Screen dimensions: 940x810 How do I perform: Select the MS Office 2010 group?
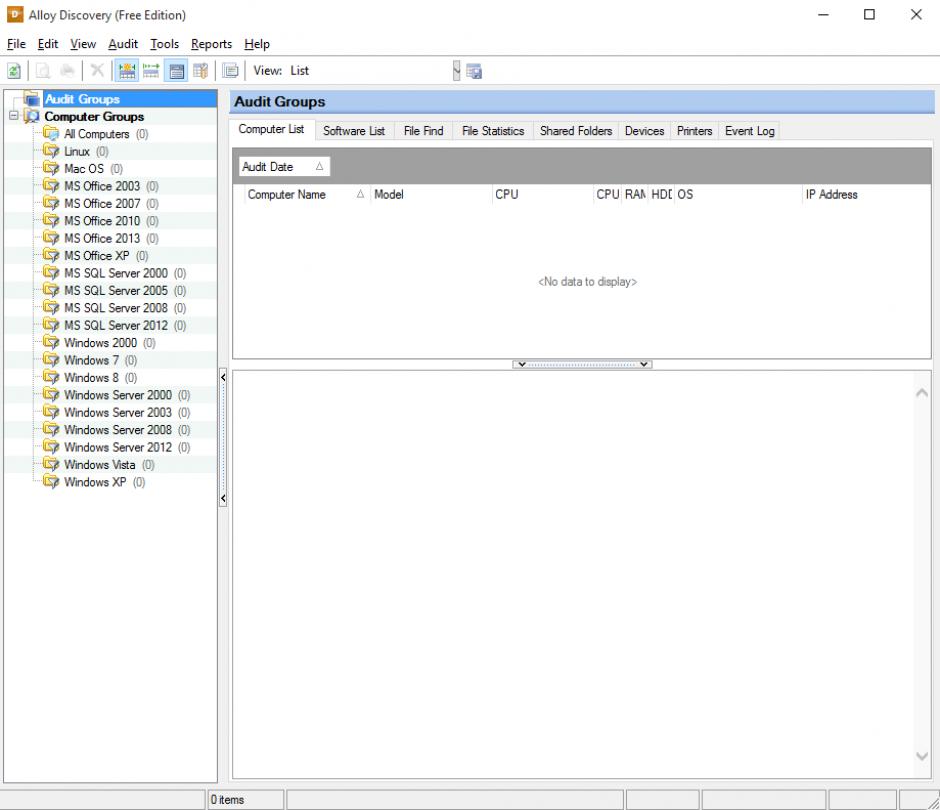102,221
